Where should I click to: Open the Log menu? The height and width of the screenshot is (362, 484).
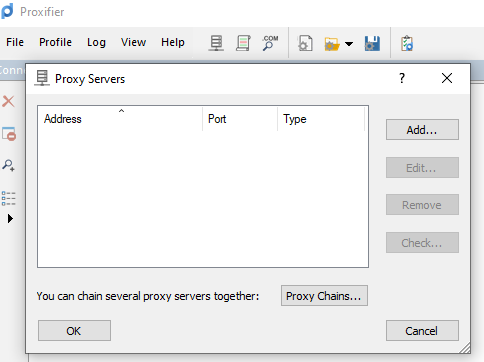[96, 43]
